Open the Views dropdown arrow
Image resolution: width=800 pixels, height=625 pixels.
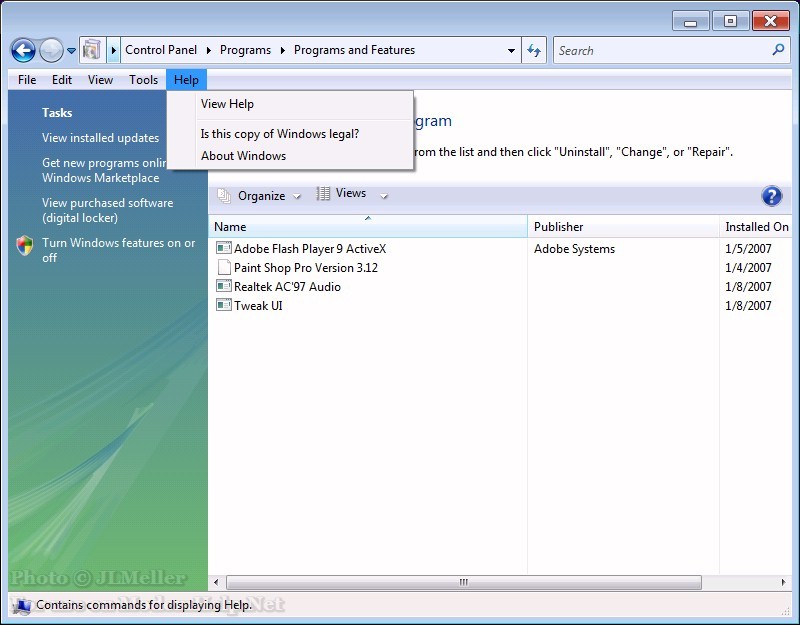click(x=385, y=196)
